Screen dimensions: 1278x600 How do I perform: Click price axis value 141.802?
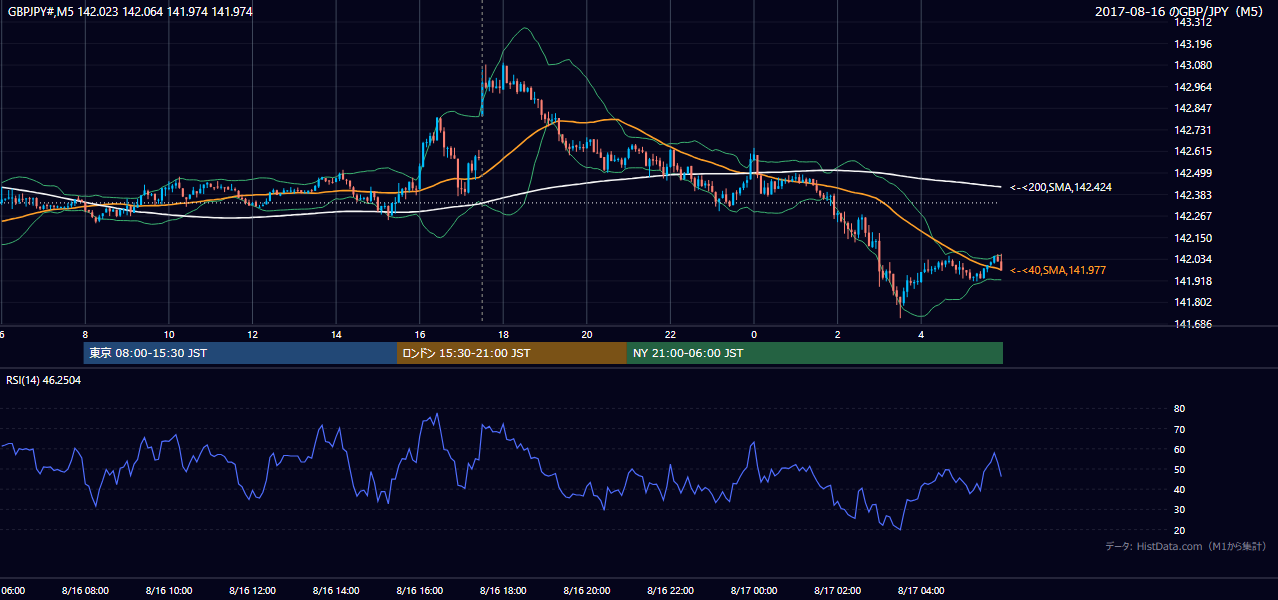[1192, 302]
